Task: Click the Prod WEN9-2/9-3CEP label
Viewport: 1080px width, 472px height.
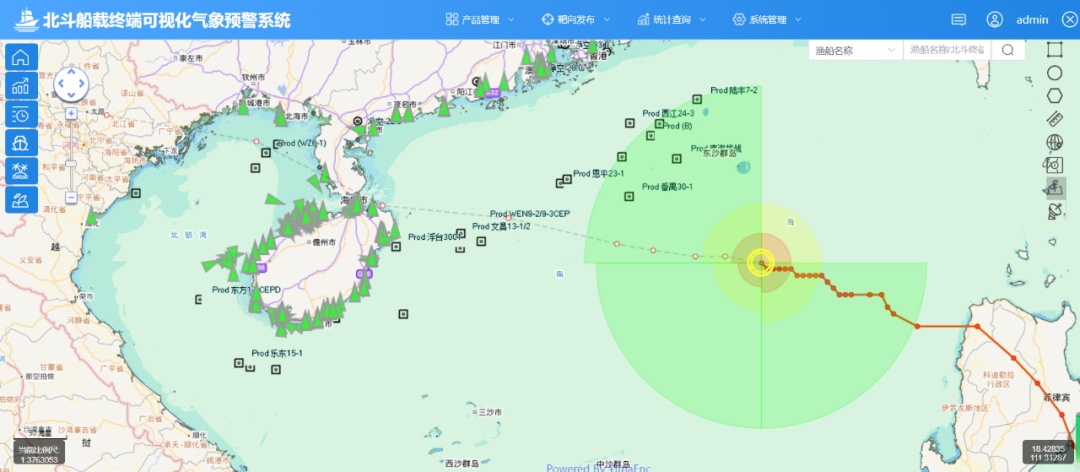Action: 530,214
